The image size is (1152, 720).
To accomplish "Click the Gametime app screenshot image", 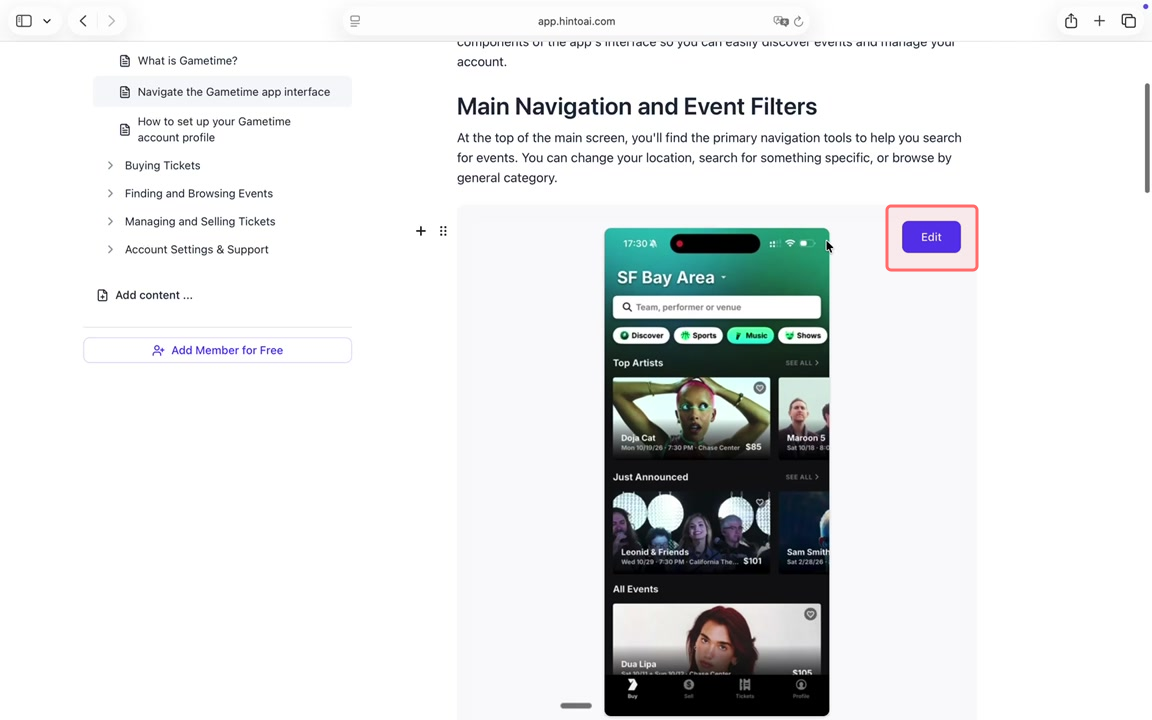I will [x=716, y=470].
